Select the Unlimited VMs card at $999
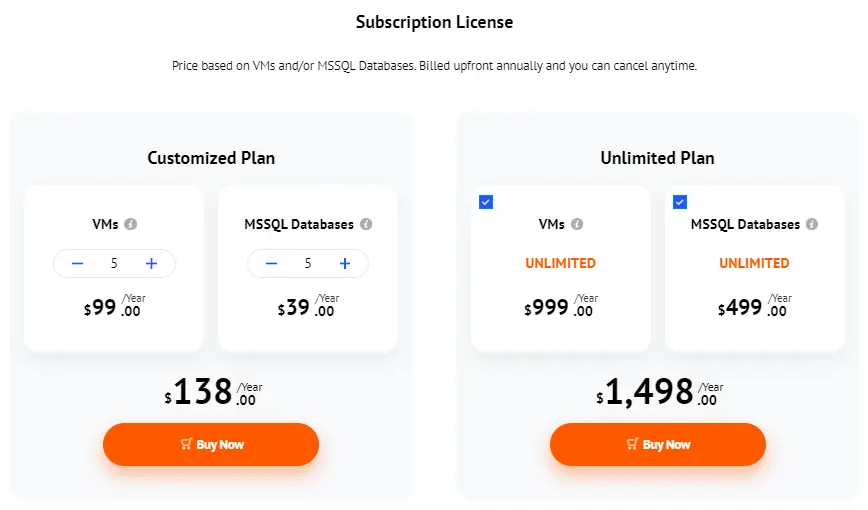Image resolution: width=868 pixels, height=510 pixels. (561, 269)
